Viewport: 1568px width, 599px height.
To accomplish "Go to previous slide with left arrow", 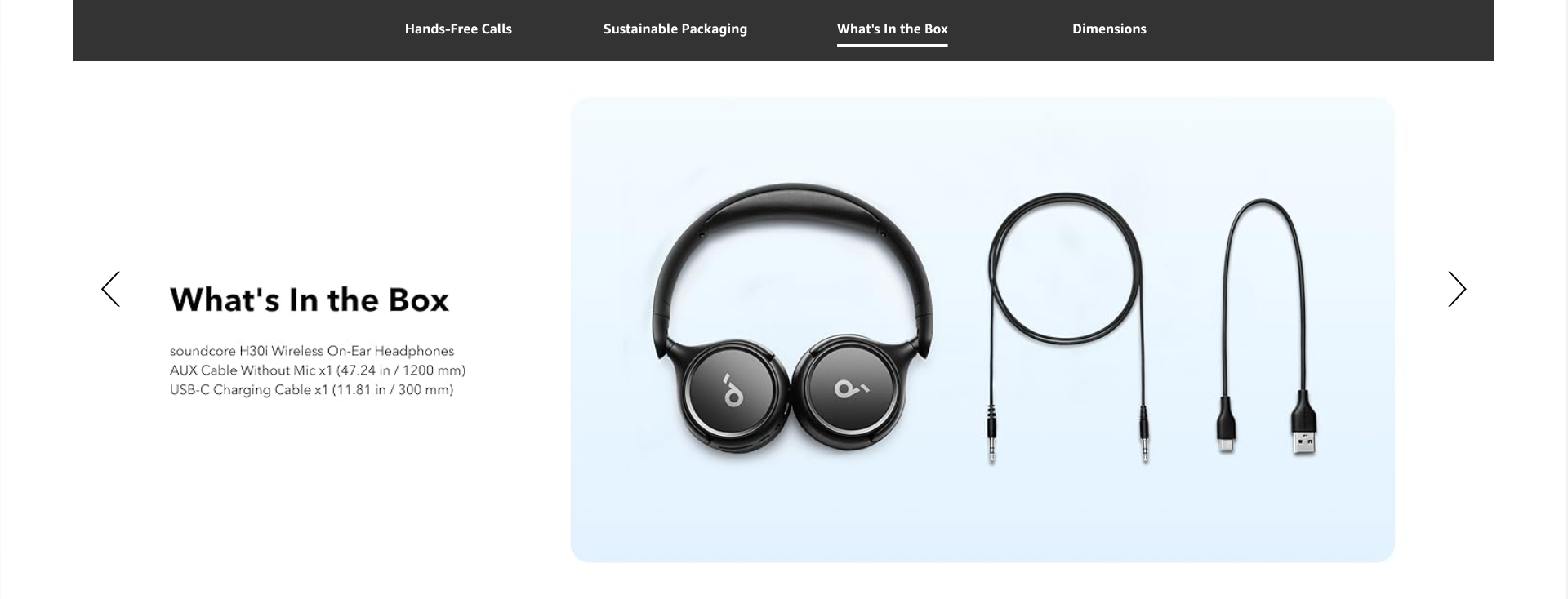I will (110, 290).
